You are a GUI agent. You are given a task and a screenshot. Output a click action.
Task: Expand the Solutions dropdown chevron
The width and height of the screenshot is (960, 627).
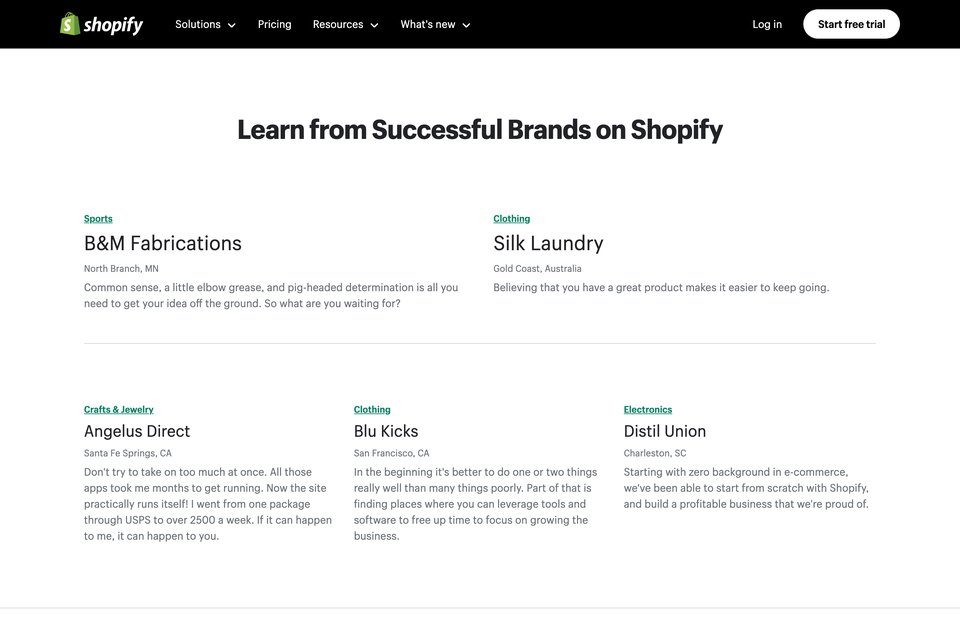[231, 25]
